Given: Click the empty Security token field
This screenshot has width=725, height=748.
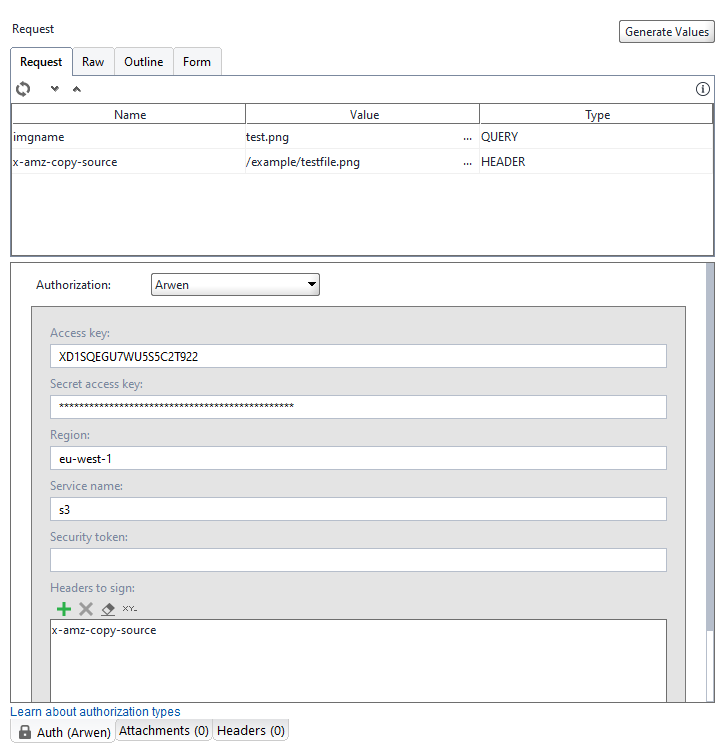Looking at the screenshot, I should (358, 560).
